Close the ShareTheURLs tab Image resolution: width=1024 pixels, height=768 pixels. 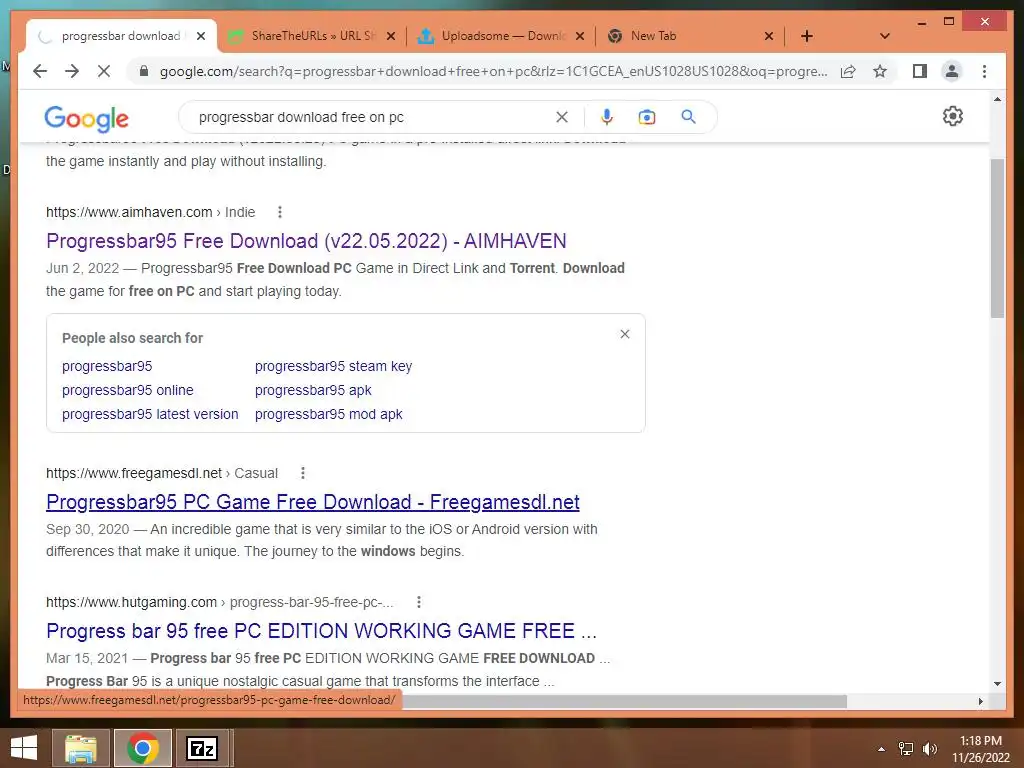pyautogui.click(x=391, y=36)
